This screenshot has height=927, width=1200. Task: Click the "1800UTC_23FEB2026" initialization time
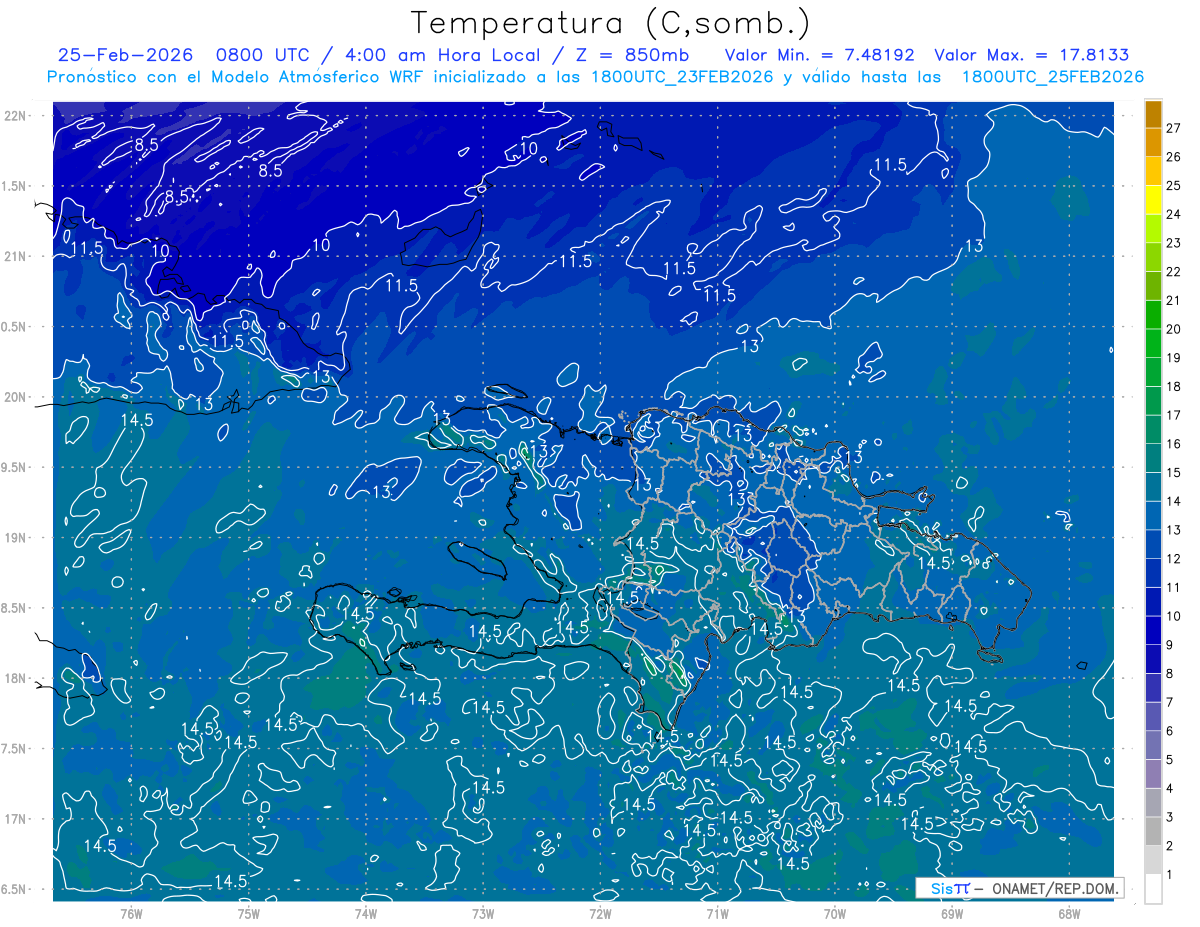pyautogui.click(x=681, y=77)
